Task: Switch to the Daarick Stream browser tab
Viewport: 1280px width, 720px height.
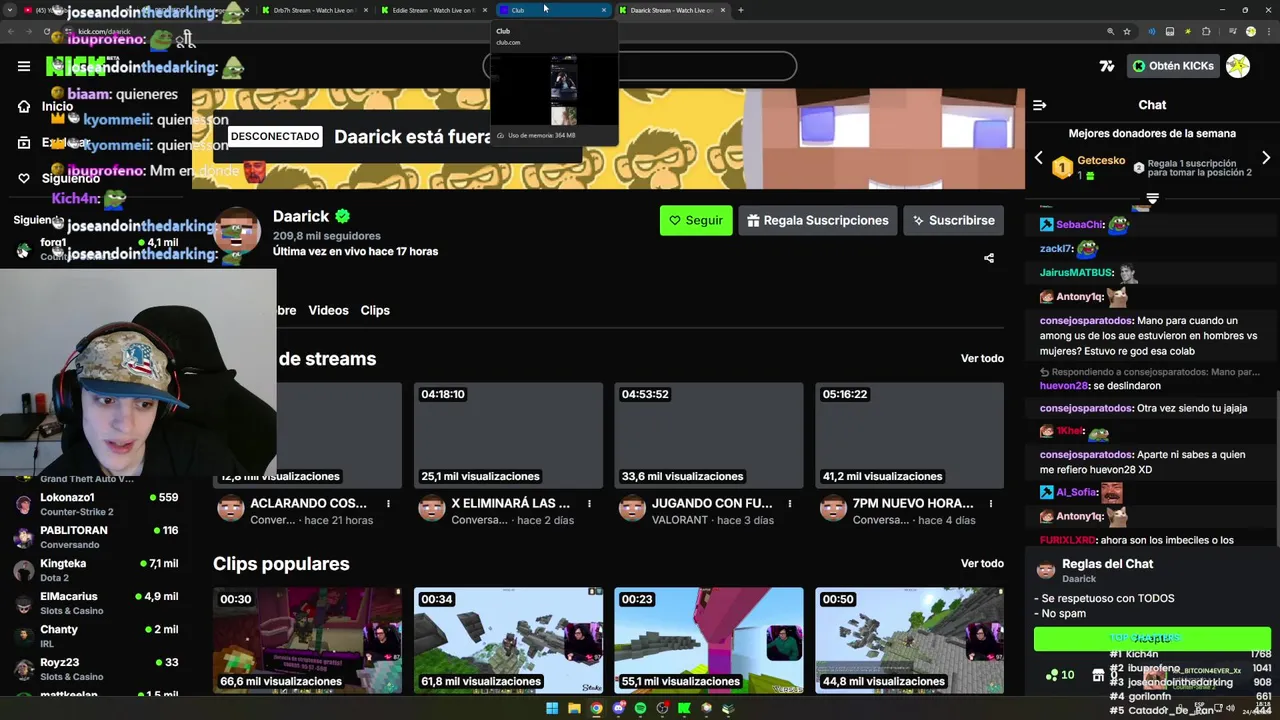Action: pos(672,10)
